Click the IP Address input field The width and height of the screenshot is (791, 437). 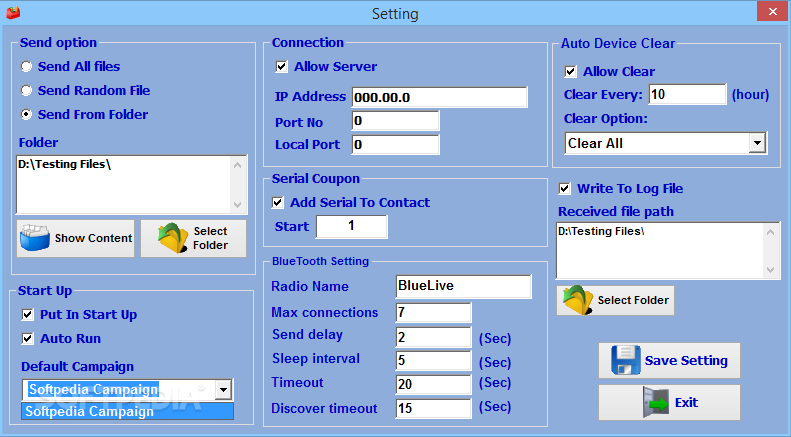click(x=439, y=97)
